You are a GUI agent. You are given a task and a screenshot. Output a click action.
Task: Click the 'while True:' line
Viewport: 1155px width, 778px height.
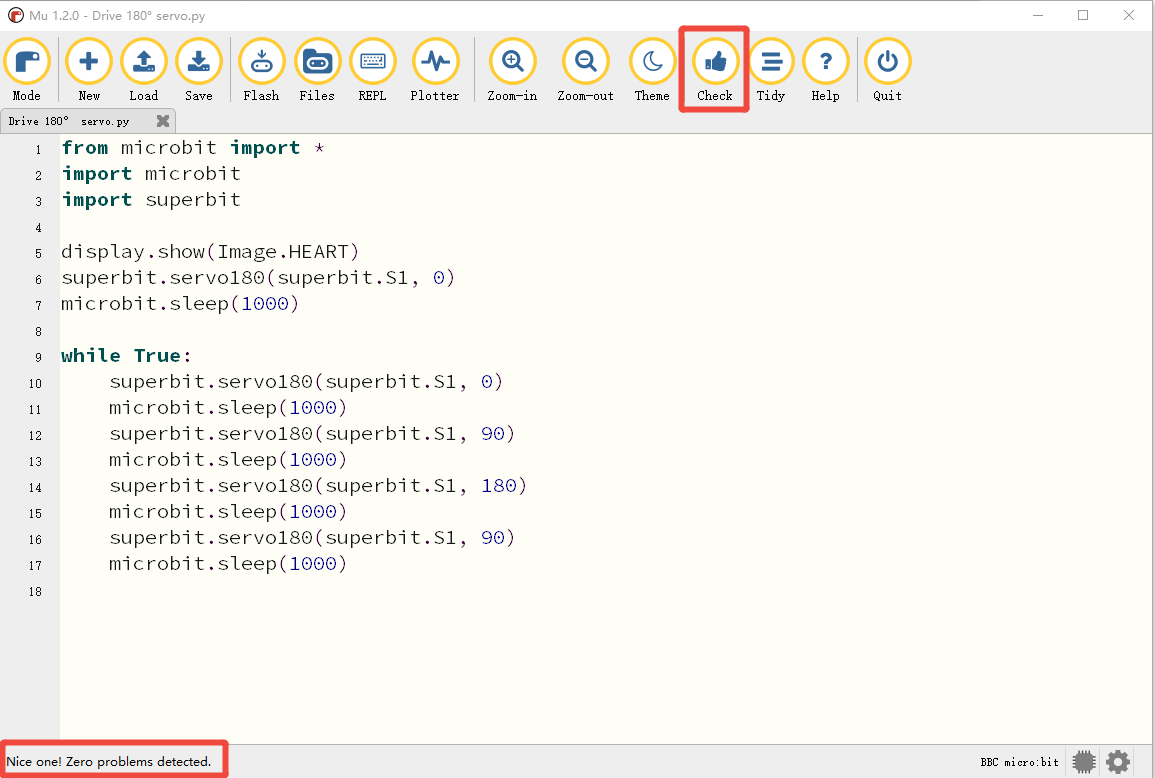126,356
